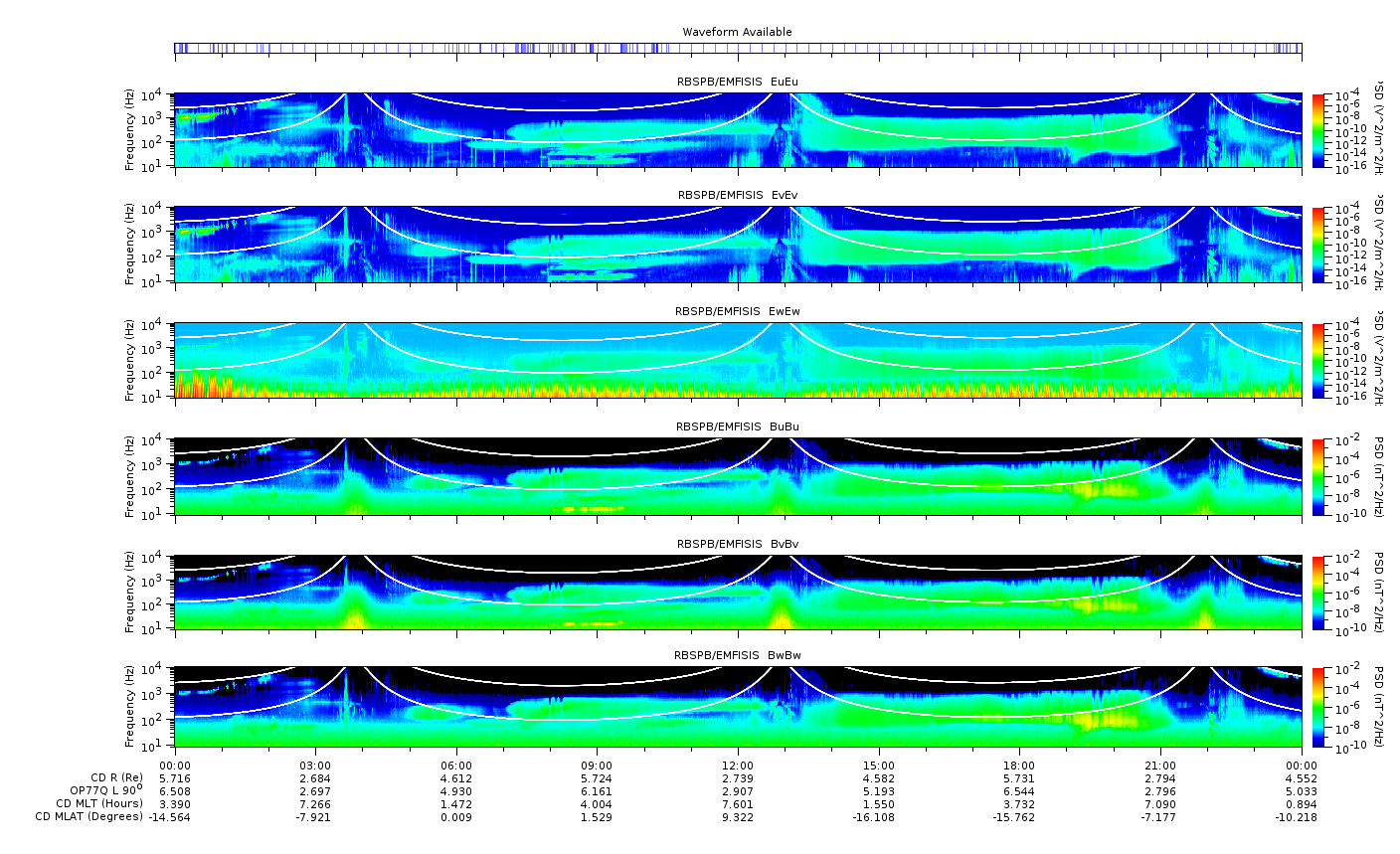Image resolution: width=1400 pixels, height=854 pixels.
Task: Click the BuBu spectrogram panel
Action: point(738,476)
